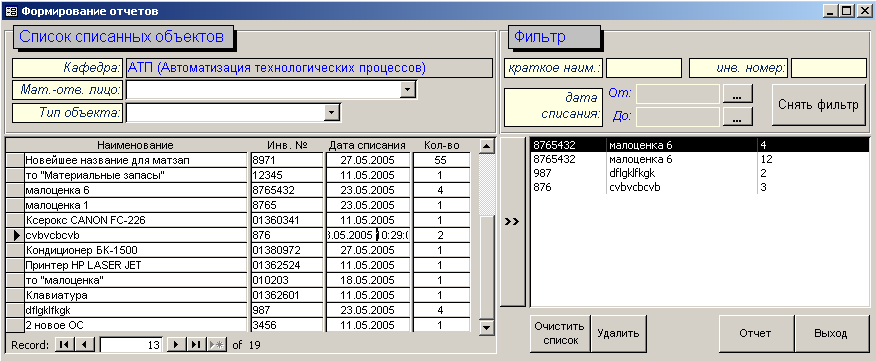Click the Кол-во column header
The image size is (876, 361).
(x=441, y=145)
